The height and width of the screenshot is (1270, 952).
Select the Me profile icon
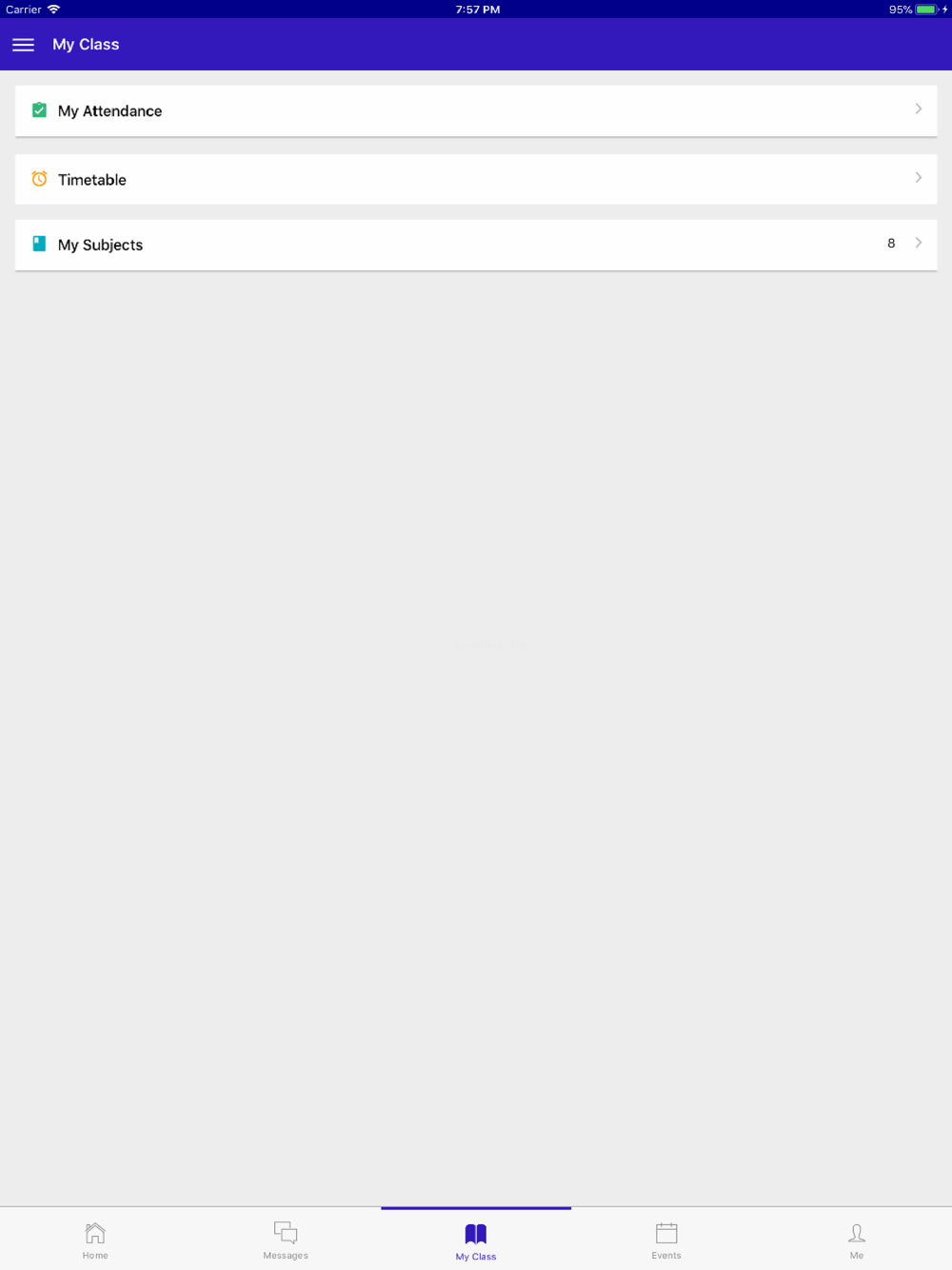click(x=857, y=1233)
